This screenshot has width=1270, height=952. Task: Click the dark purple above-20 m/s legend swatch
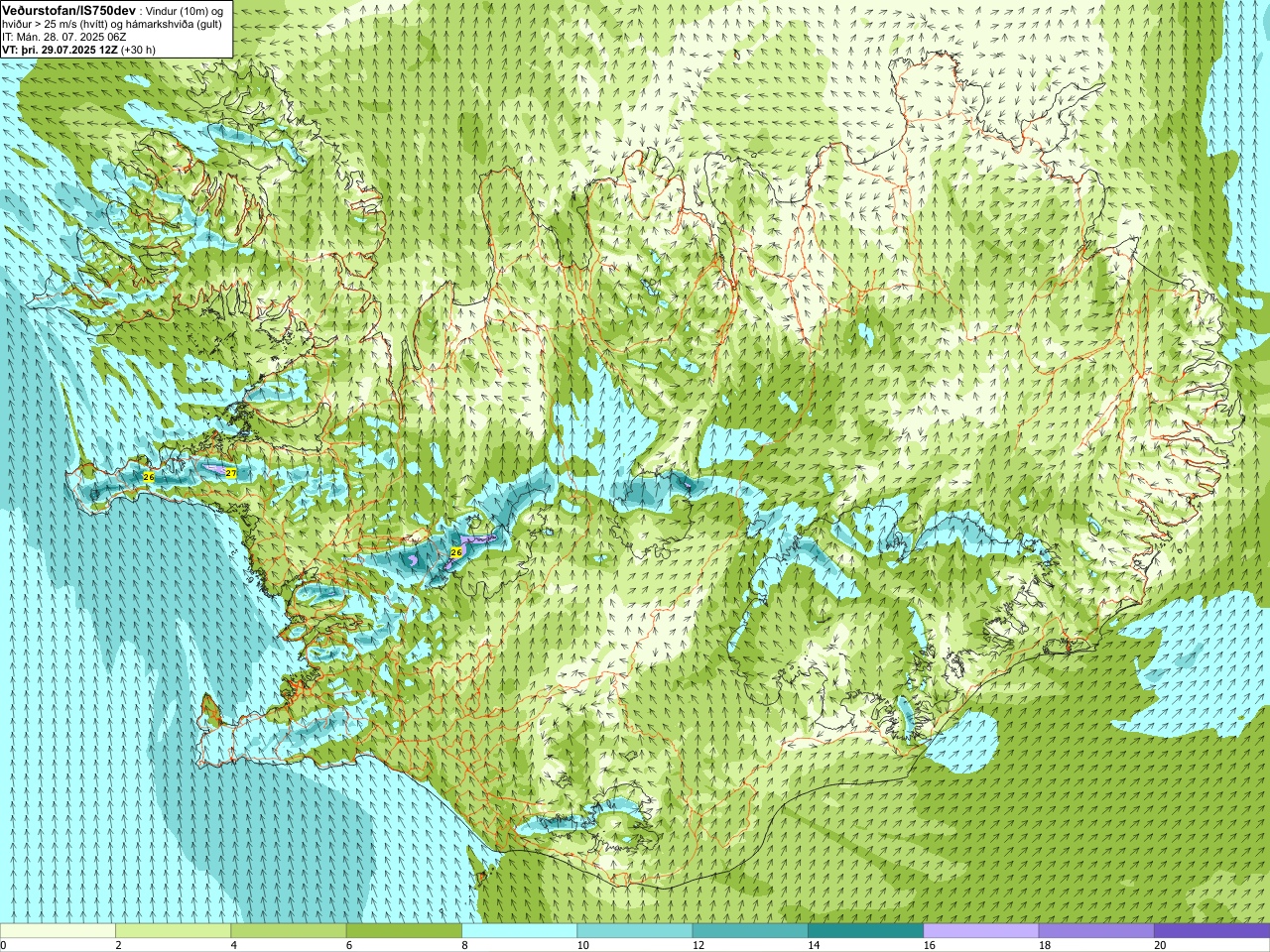(1211, 931)
